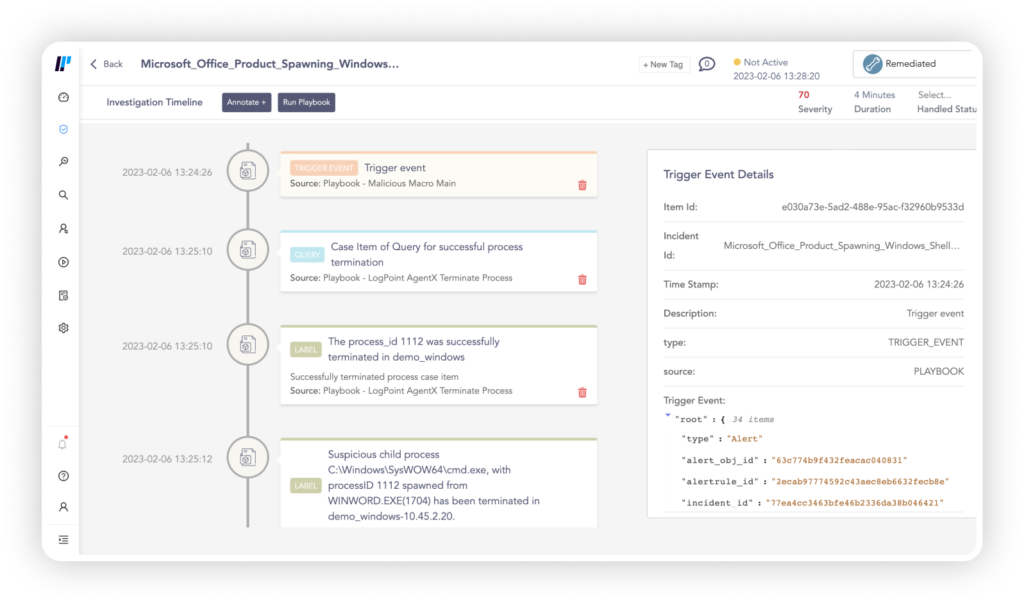This screenshot has height=603, width=1024.
Task: Click the wrench icon beside Remediated
Action: point(872,64)
